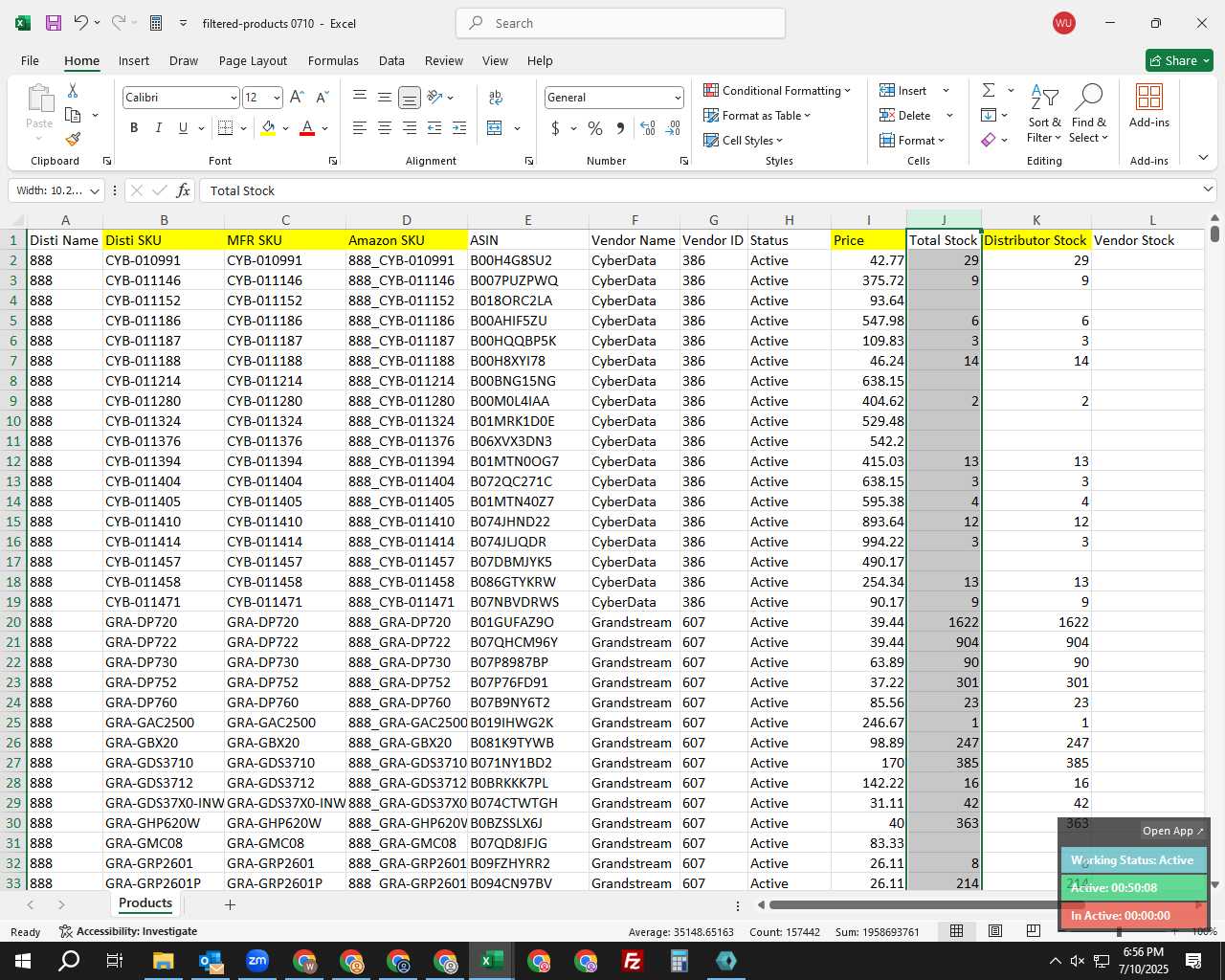Expand the Borders dropdown arrow
The height and width of the screenshot is (980, 1225).
coord(243,128)
